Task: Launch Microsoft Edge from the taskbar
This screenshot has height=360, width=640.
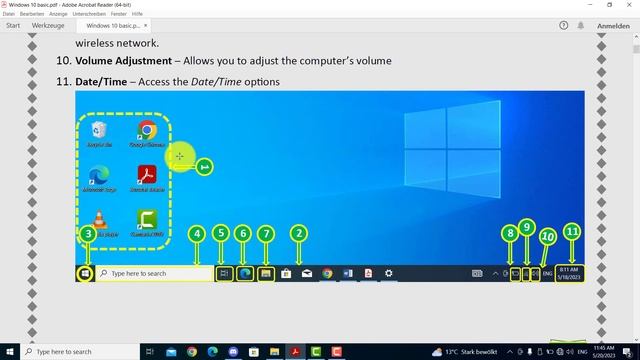Action: [213, 351]
